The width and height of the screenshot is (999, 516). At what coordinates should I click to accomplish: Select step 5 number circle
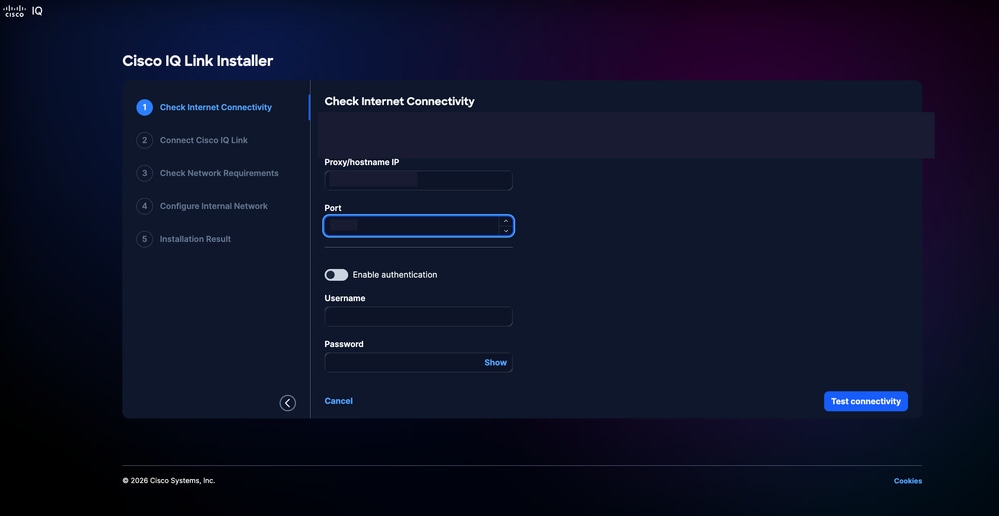(145, 239)
